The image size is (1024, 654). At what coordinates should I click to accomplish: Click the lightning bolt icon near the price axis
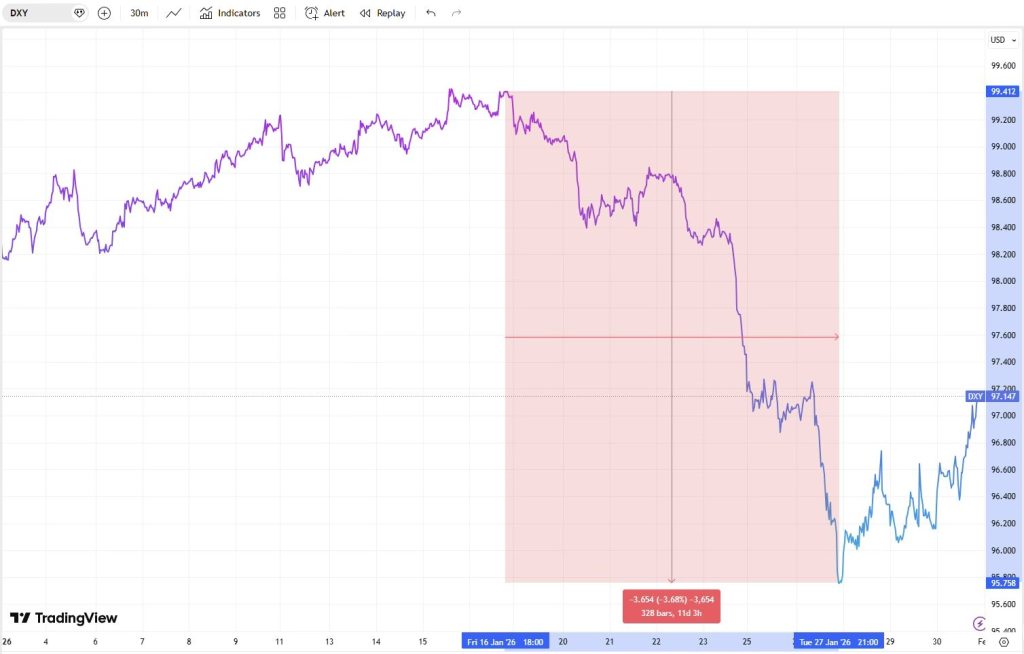pos(979,622)
